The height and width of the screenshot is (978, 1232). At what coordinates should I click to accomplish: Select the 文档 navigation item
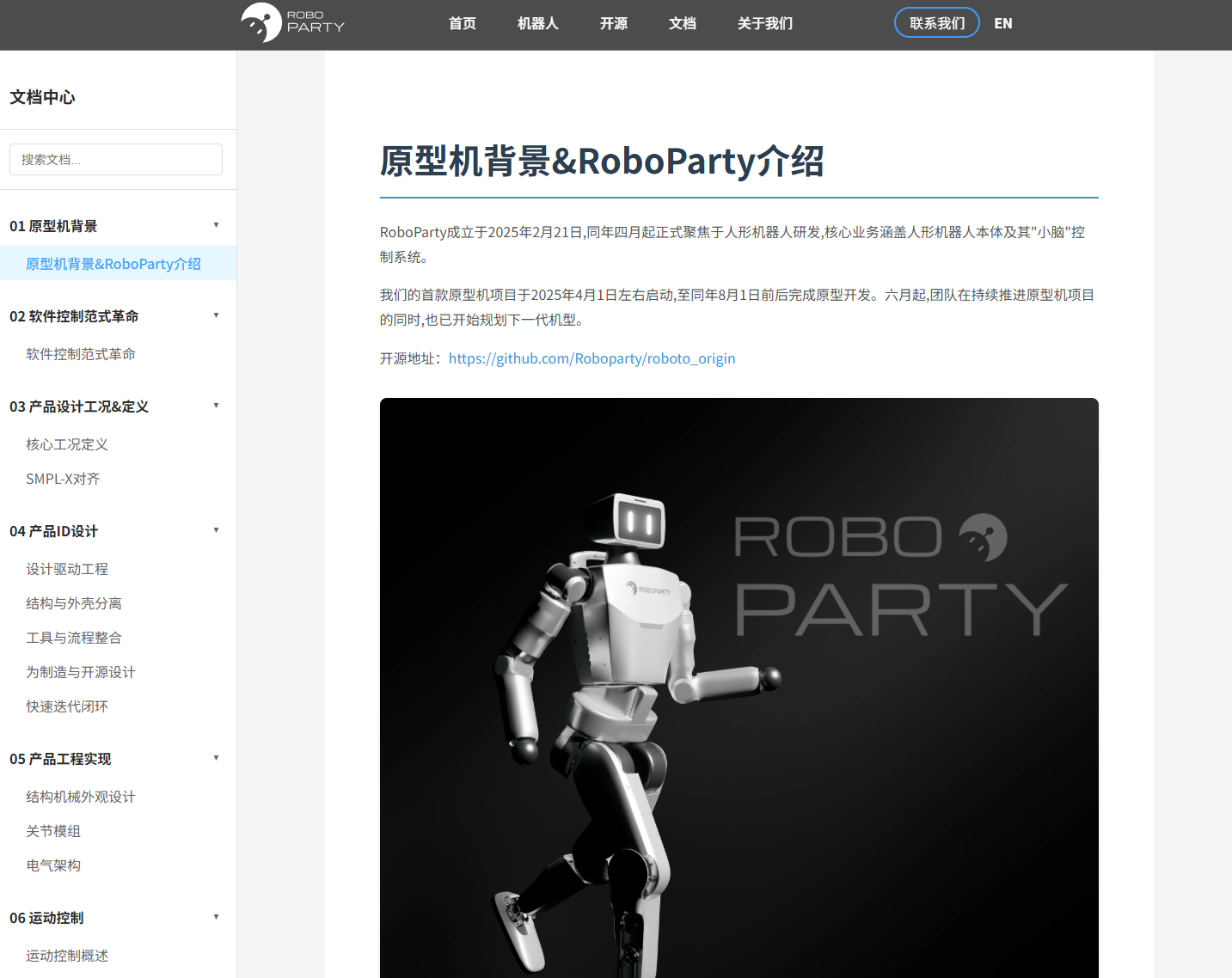[682, 23]
